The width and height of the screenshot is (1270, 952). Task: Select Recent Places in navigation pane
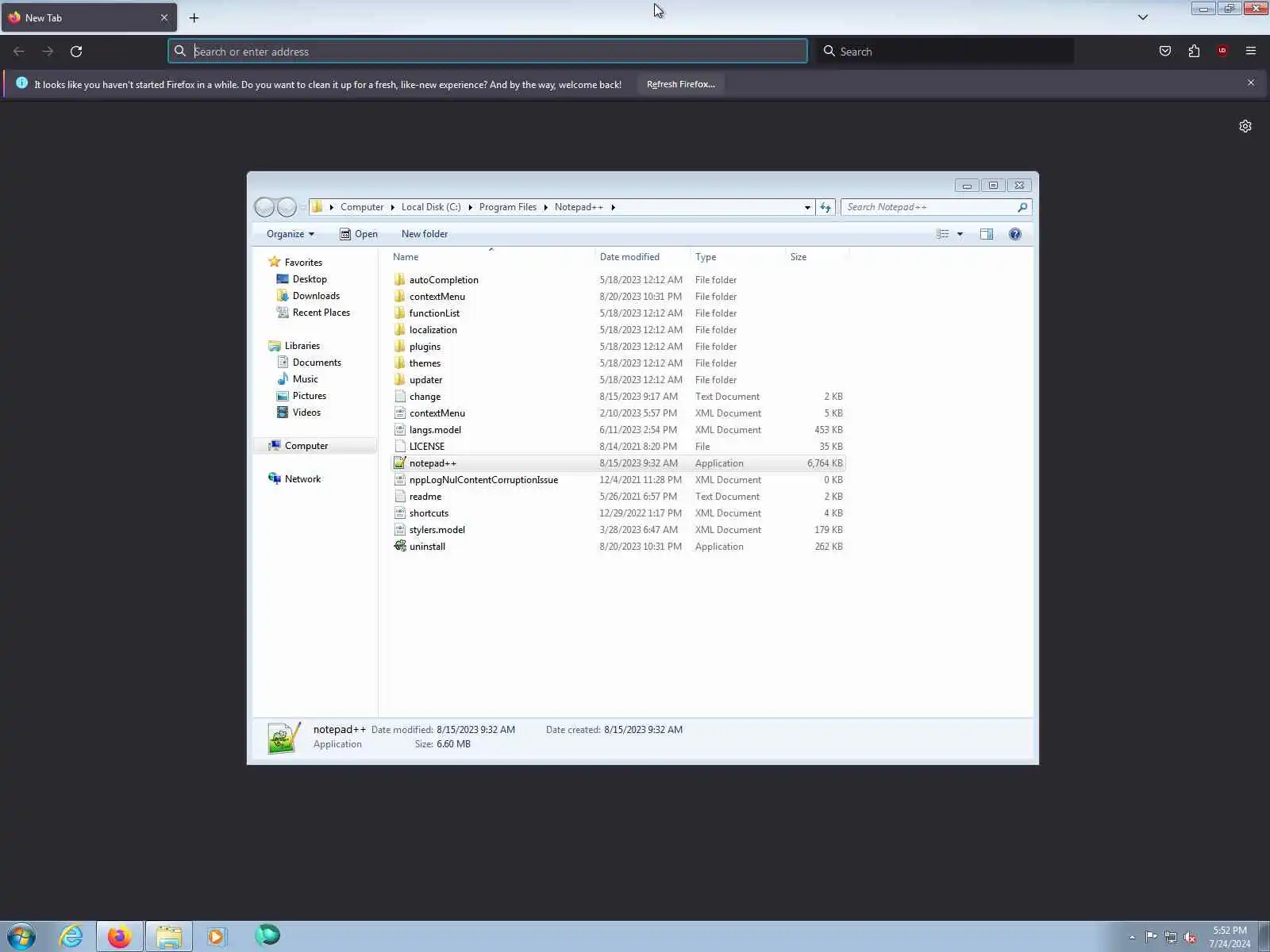pos(321,313)
